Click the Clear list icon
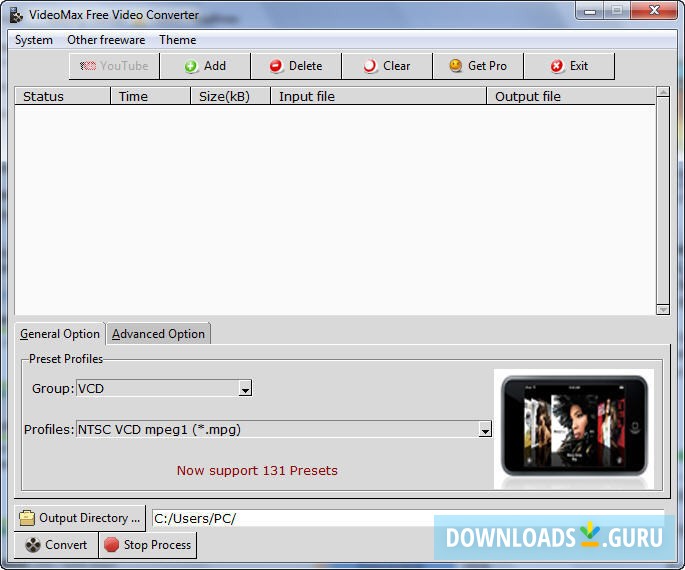The image size is (685, 570). pos(370,66)
